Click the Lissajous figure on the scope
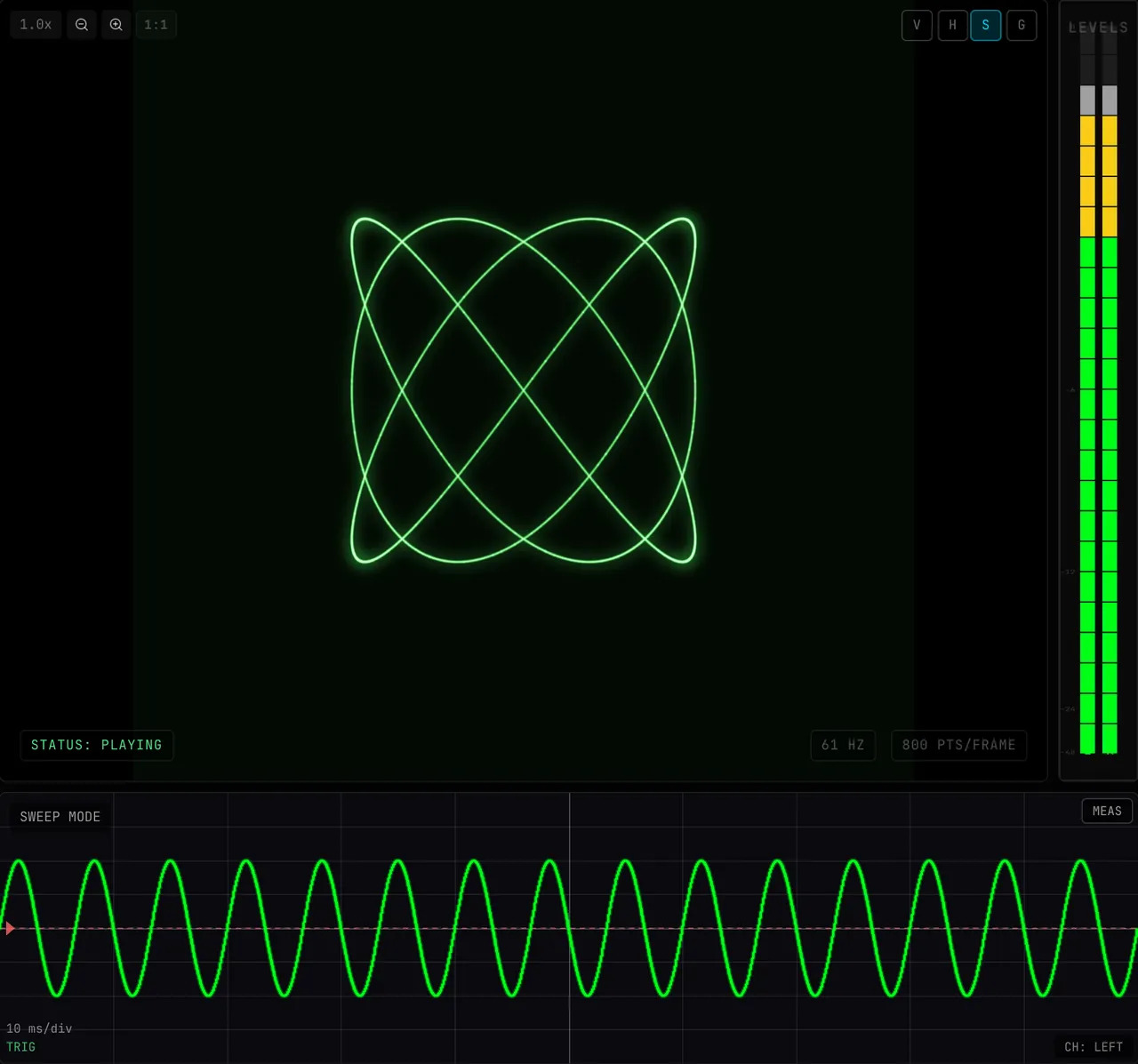1138x1064 pixels. click(x=524, y=390)
